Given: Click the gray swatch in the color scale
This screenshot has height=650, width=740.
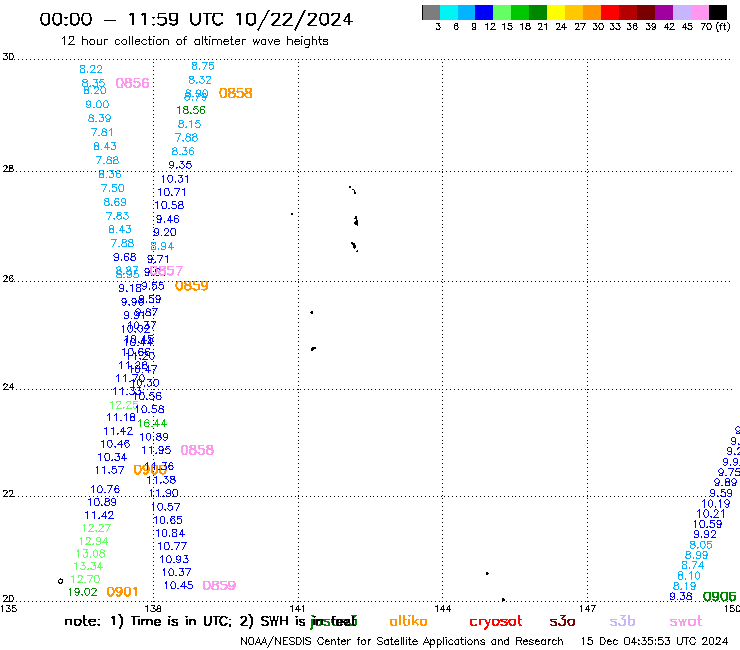Looking at the screenshot, I should coord(431,12).
